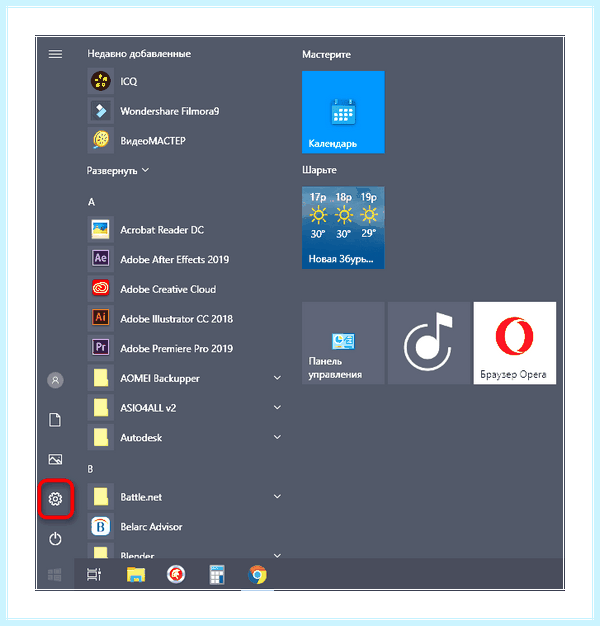
Task: Click Развернуть to expand recent apps
Action: click(118, 171)
